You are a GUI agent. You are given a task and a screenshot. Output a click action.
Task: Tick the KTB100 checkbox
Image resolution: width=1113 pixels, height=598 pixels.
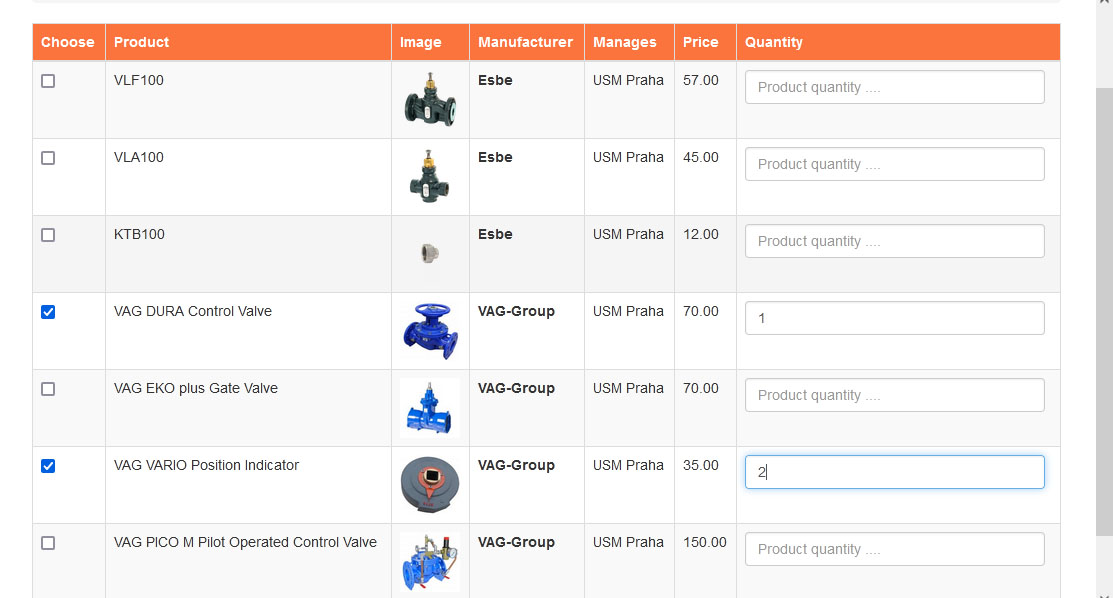pyautogui.click(x=48, y=235)
